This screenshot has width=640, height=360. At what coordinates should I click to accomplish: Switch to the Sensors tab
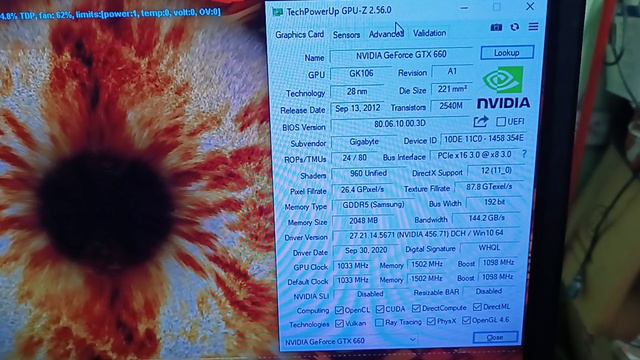click(346, 35)
